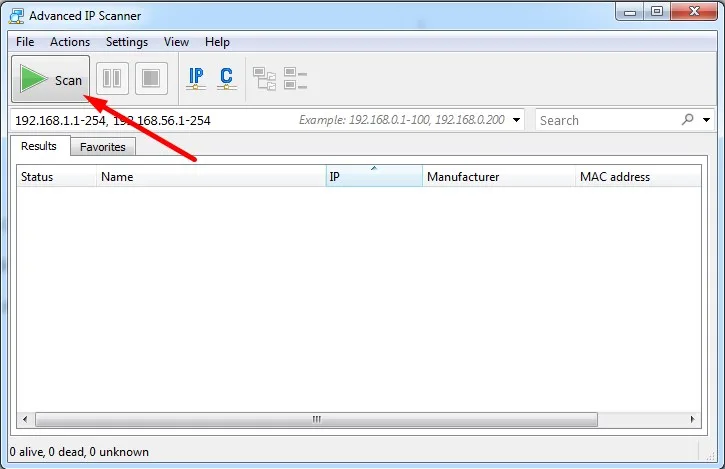Select the Results tab

[39, 146]
